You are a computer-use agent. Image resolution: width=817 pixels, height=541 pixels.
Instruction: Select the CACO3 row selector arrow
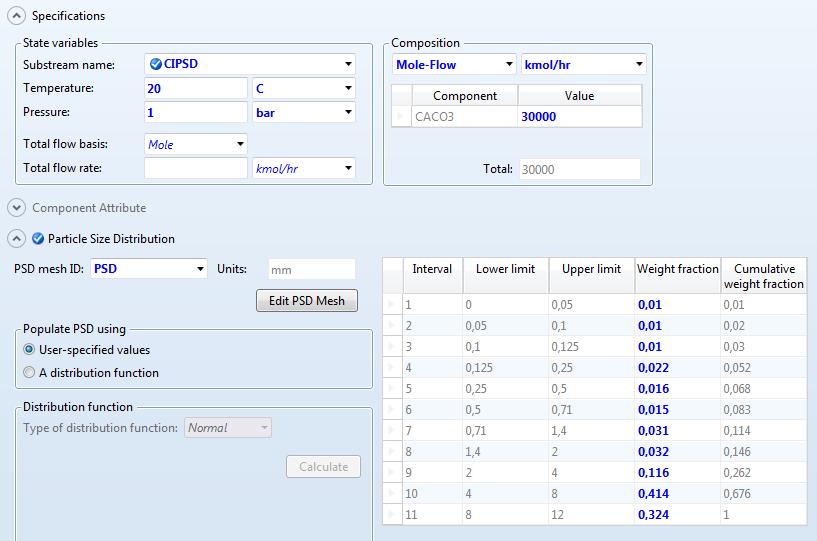click(x=401, y=116)
